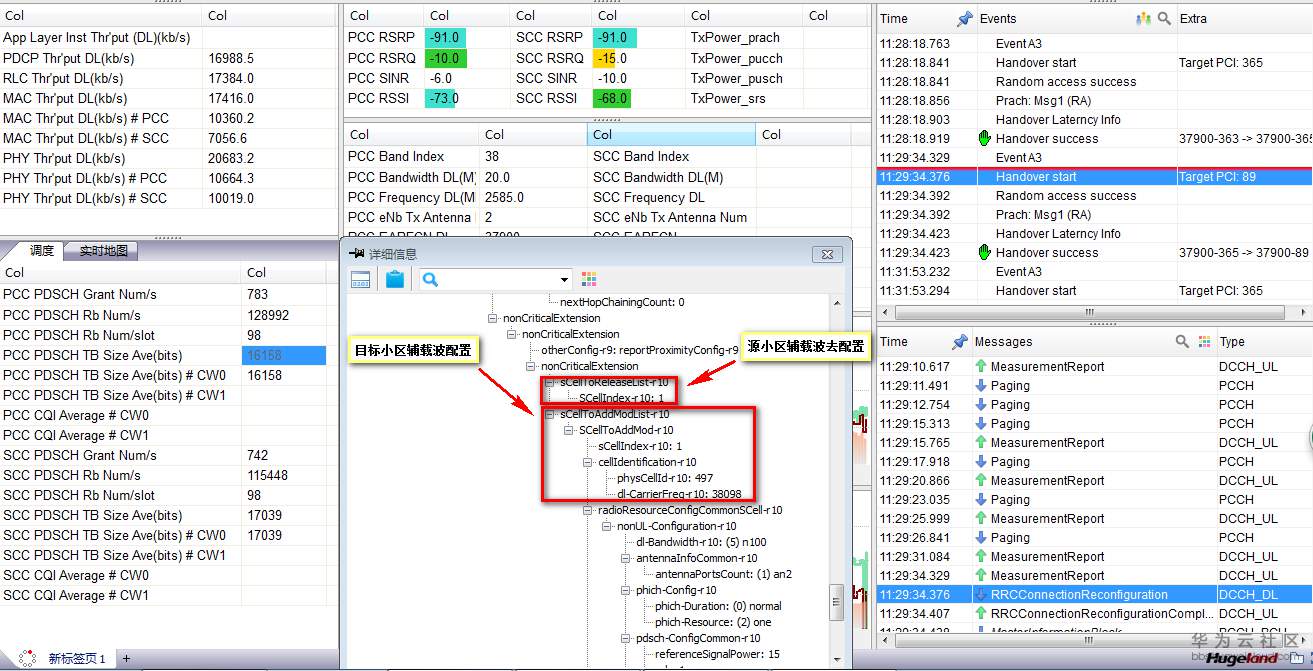1313x671 pixels.
Task: Collapse the sCellToReleaseList-r10 node
Action: pos(550,382)
